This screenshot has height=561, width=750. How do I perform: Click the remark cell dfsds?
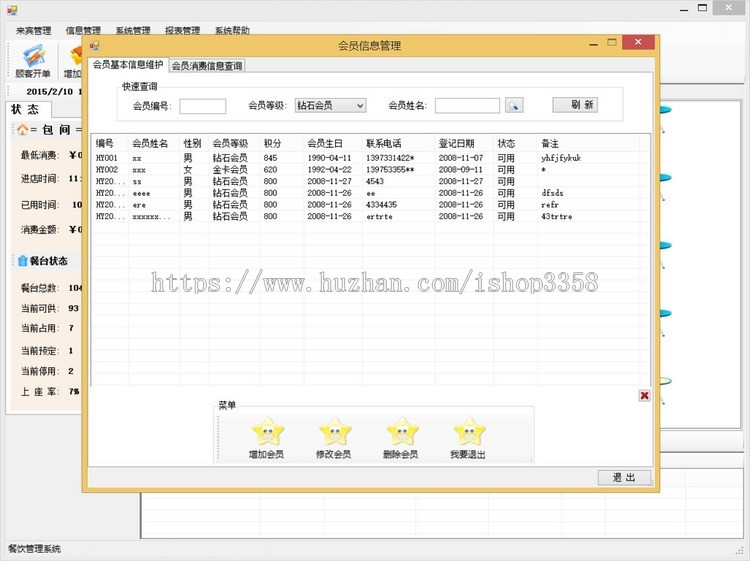click(x=552, y=193)
